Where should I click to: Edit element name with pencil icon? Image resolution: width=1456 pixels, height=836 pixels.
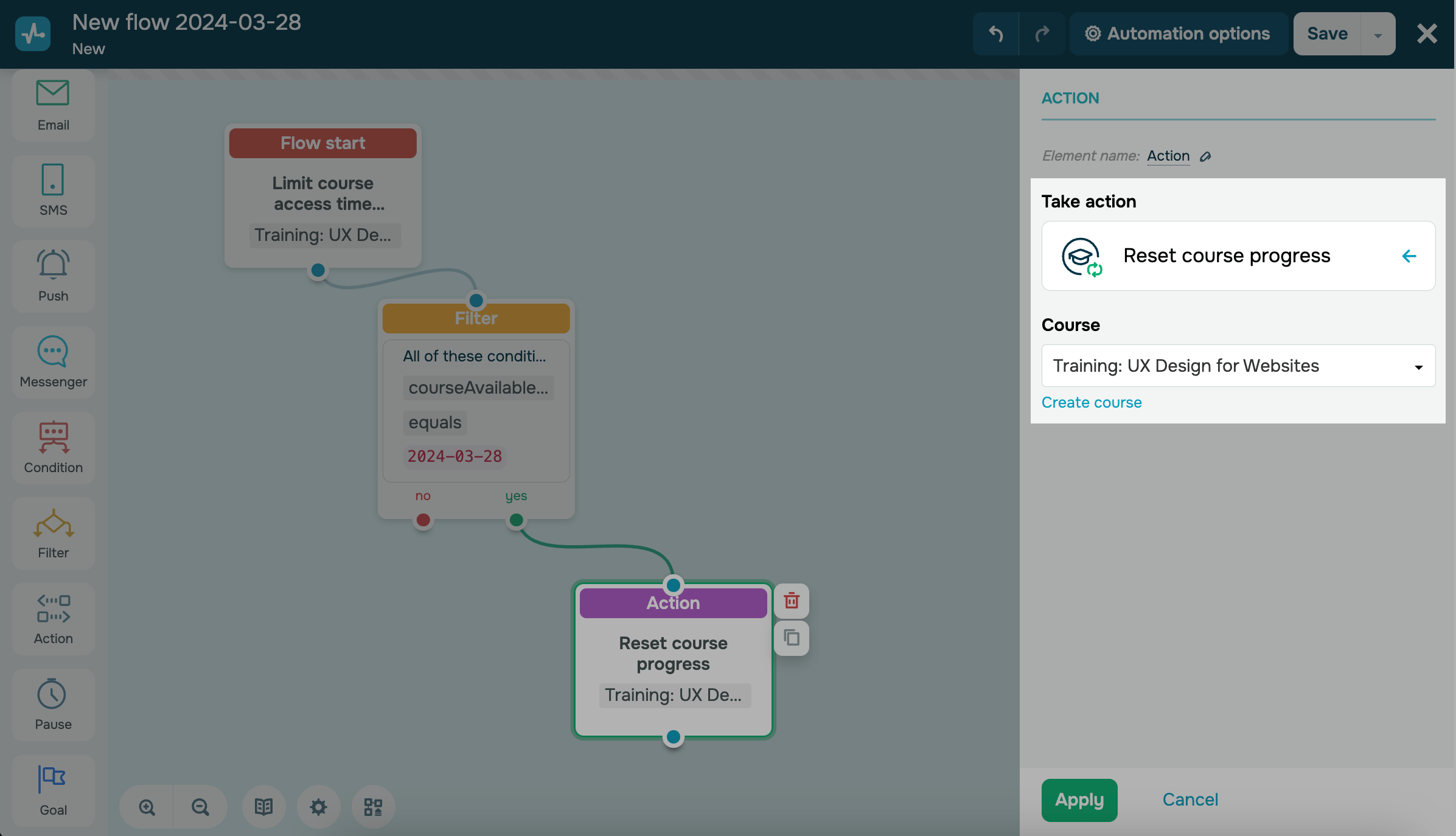(x=1205, y=156)
